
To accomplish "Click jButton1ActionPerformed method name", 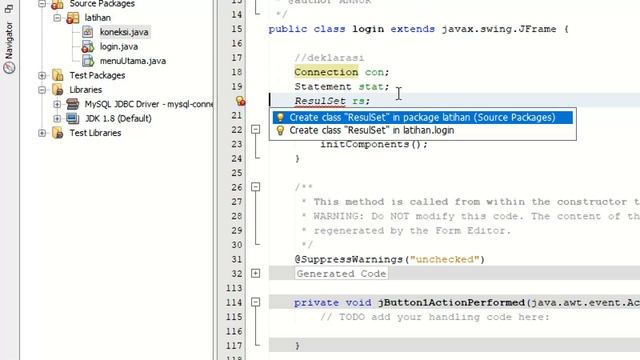I will tap(451, 302).
